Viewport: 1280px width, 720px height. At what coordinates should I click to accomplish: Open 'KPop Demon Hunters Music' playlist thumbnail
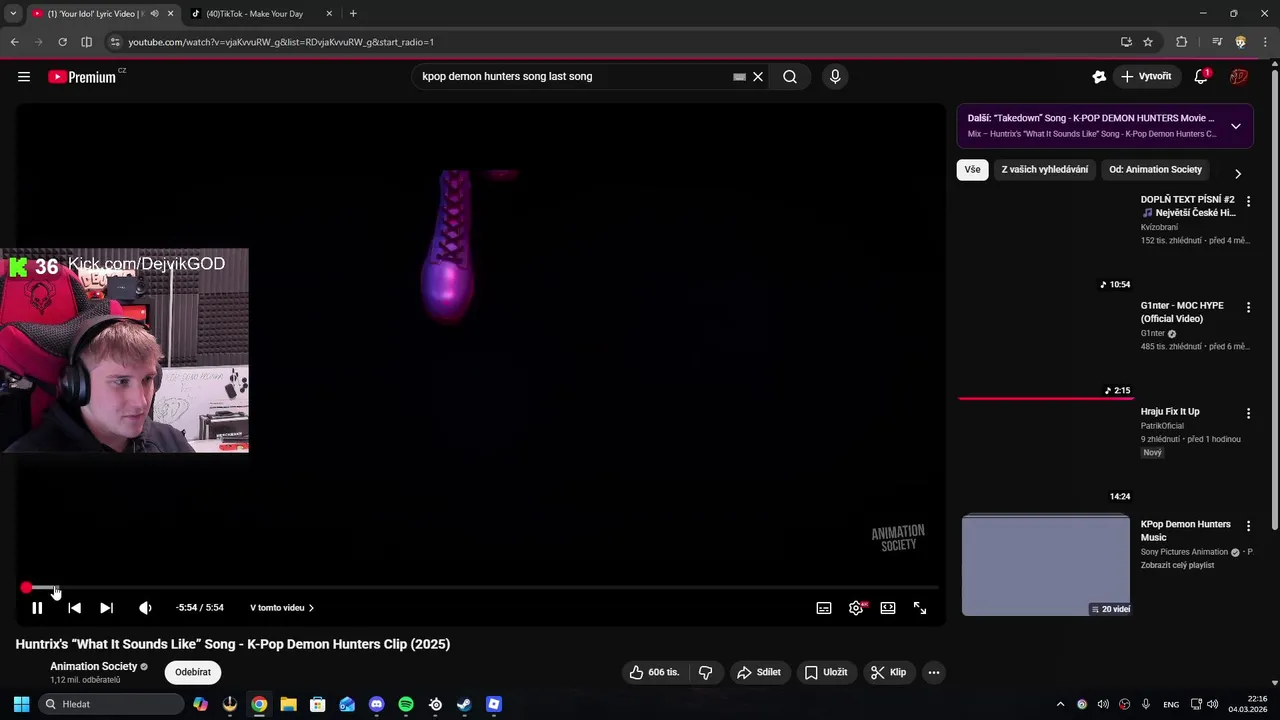tap(1046, 565)
